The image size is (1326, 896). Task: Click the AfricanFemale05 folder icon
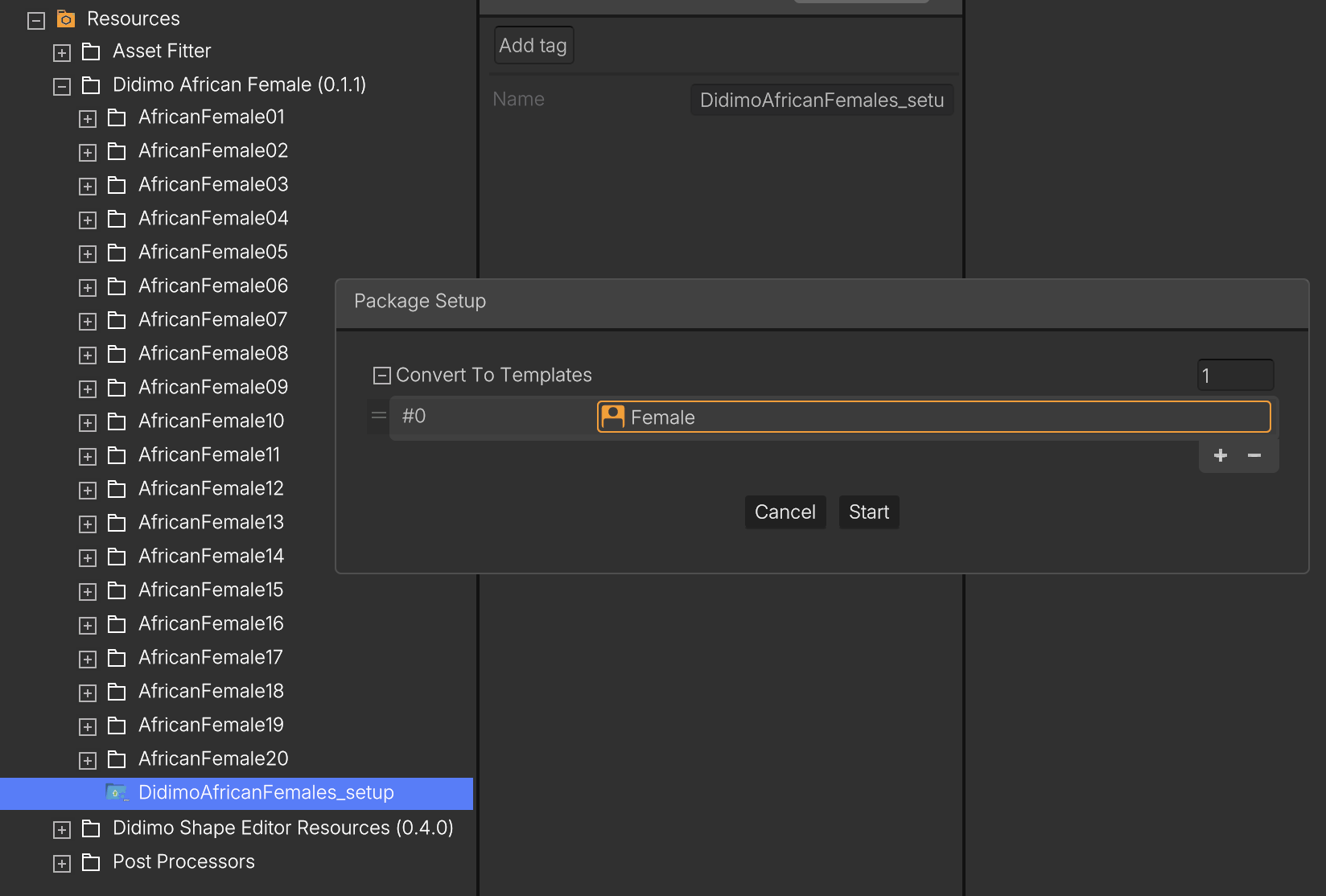pyautogui.click(x=117, y=253)
